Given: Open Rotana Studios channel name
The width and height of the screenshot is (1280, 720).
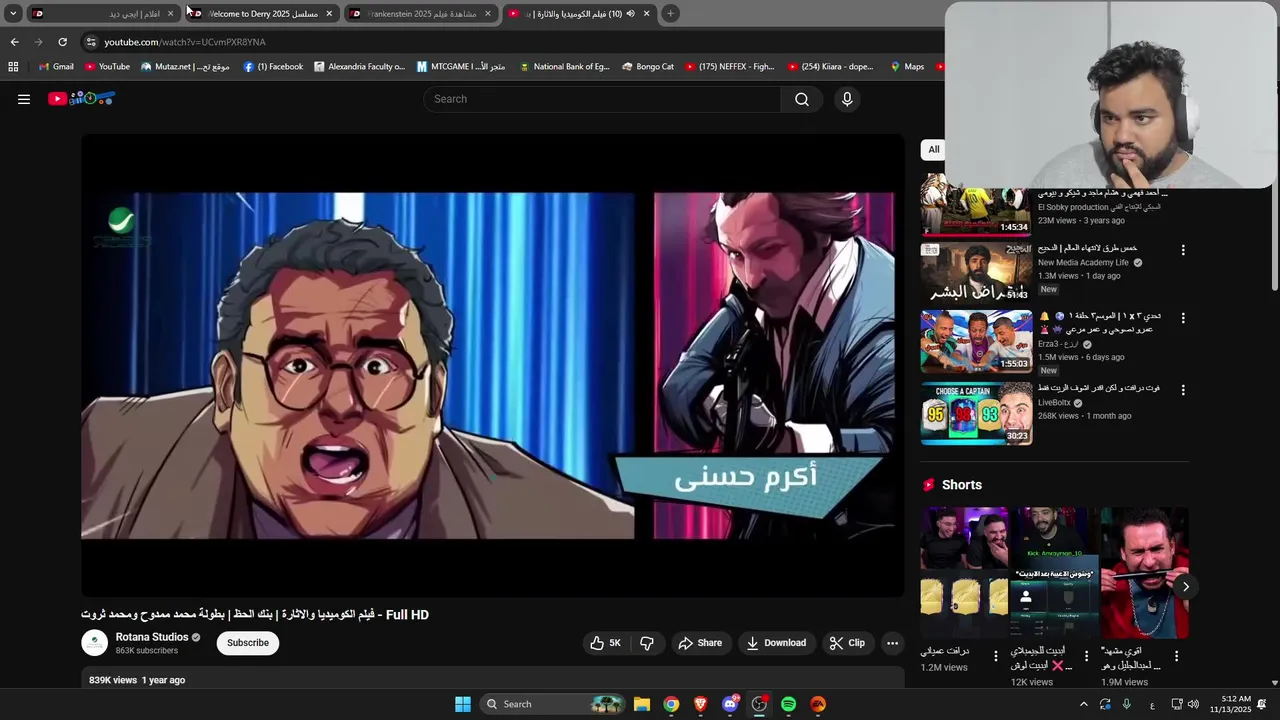Looking at the screenshot, I should pyautogui.click(x=152, y=637).
